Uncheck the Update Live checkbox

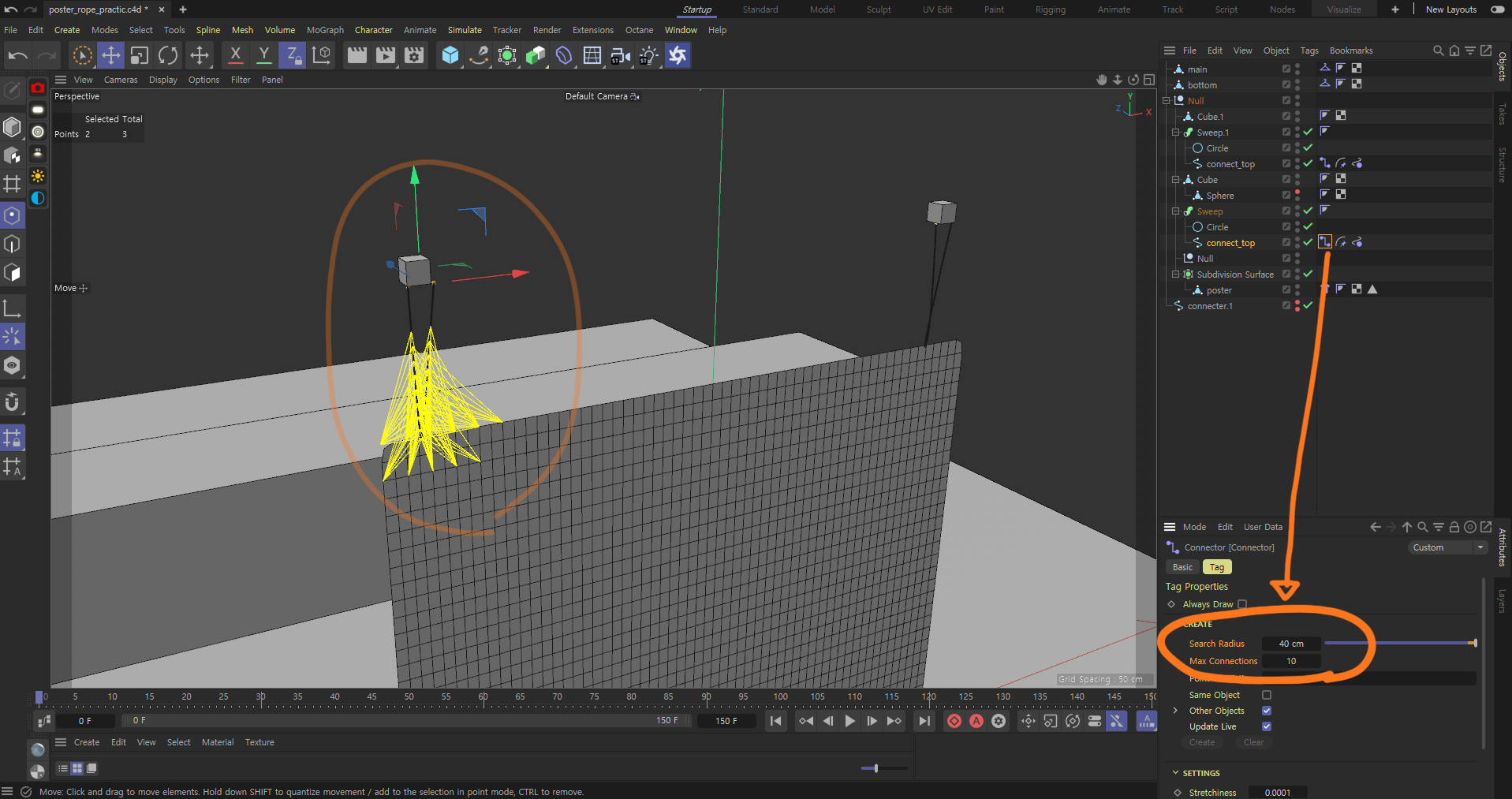1267,726
